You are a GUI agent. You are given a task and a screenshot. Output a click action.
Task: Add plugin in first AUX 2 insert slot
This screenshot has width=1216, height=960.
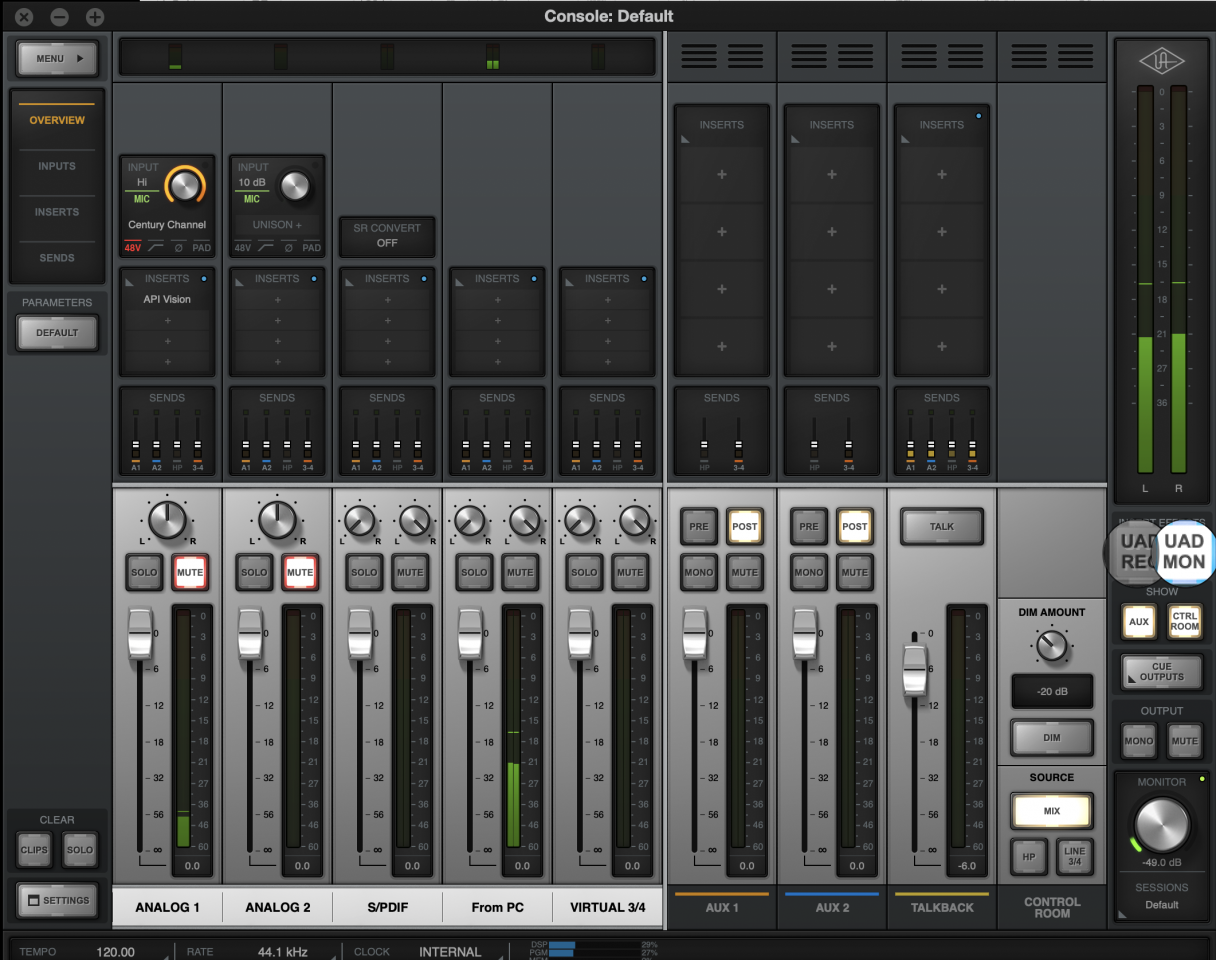(x=832, y=175)
